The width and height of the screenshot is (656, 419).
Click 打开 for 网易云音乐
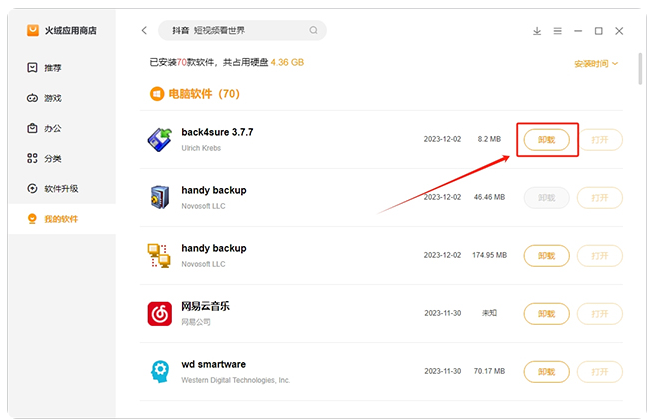(600, 314)
